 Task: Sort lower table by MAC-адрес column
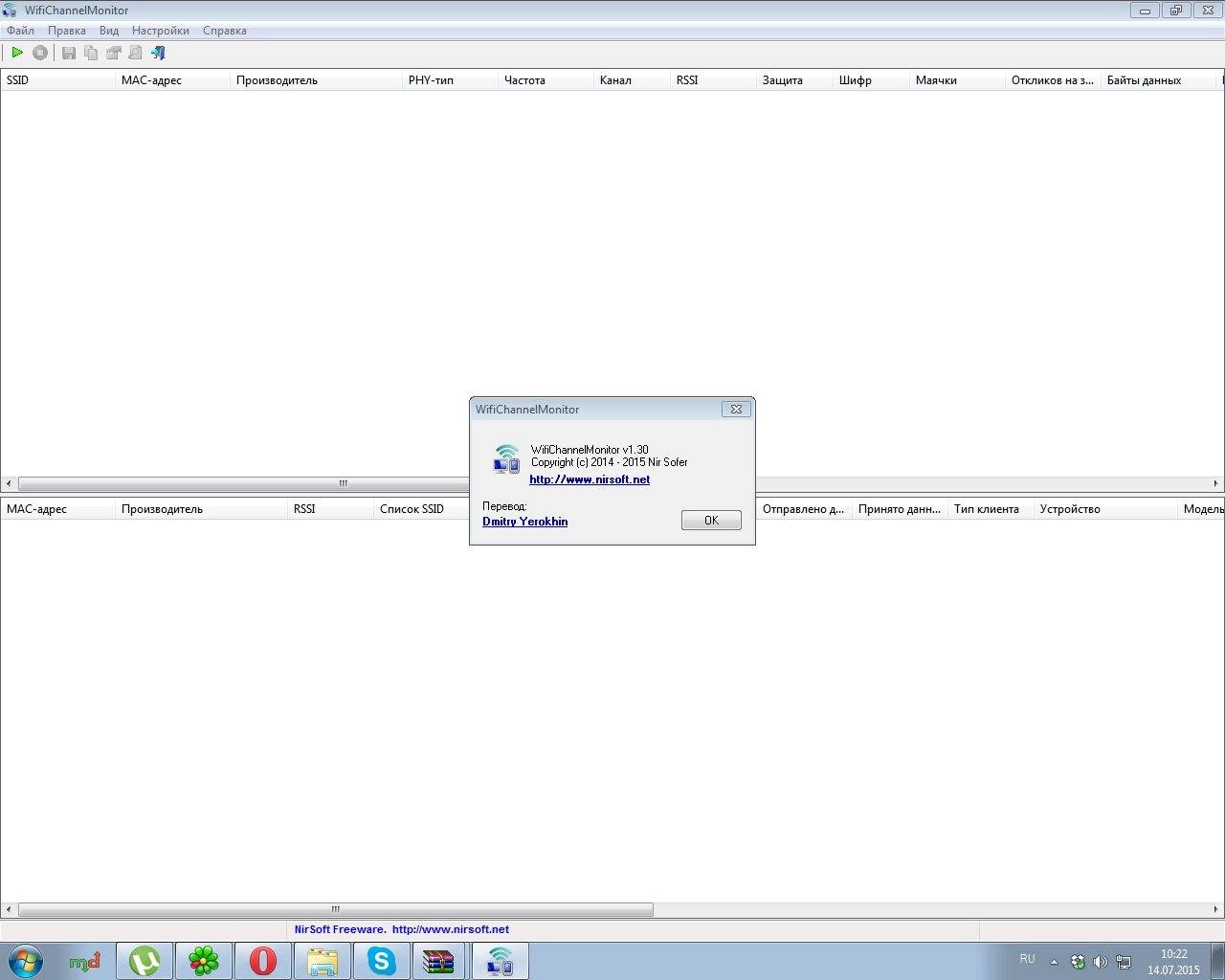(57, 509)
